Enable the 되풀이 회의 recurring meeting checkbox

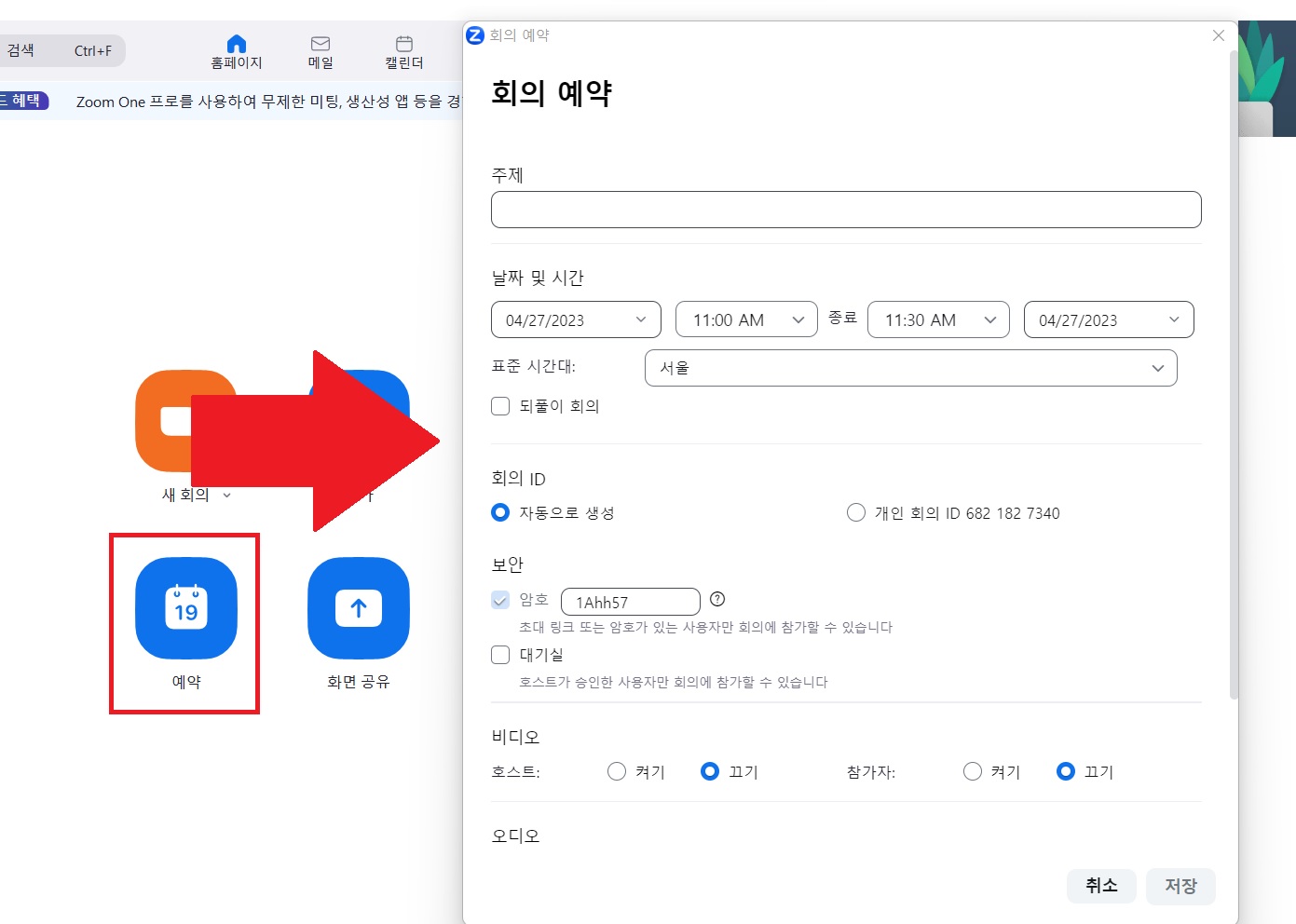[500, 406]
